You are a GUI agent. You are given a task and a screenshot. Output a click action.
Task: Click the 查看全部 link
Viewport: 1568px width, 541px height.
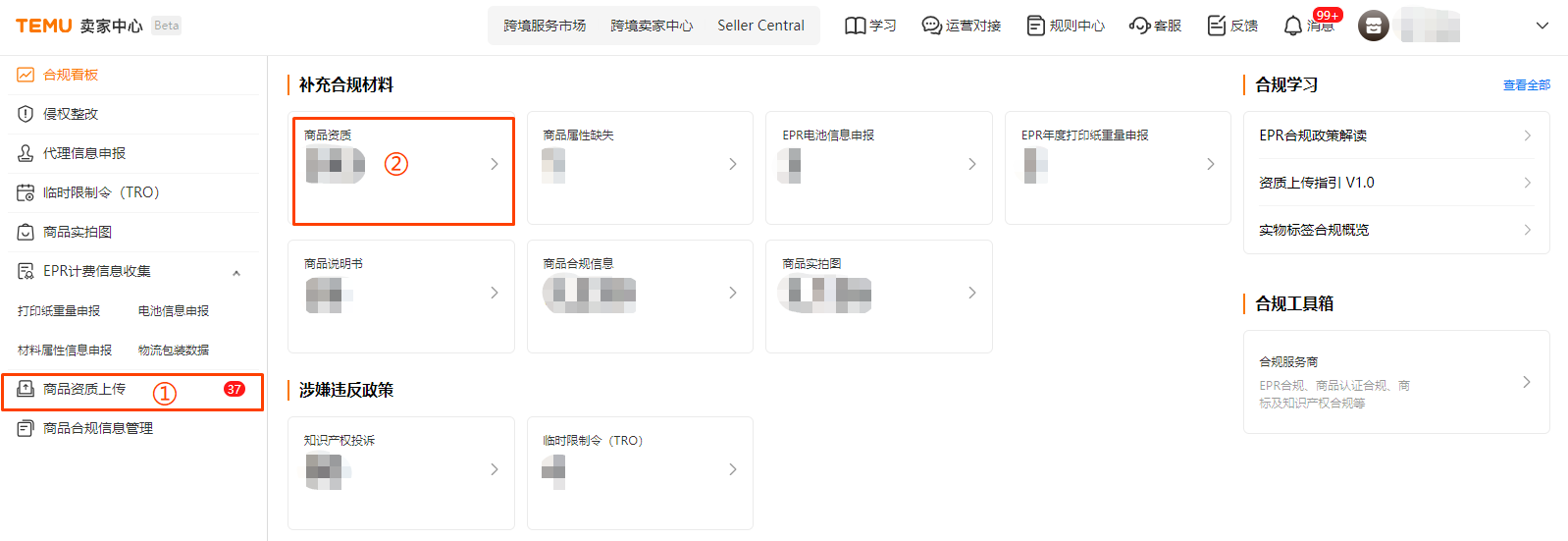(1526, 85)
